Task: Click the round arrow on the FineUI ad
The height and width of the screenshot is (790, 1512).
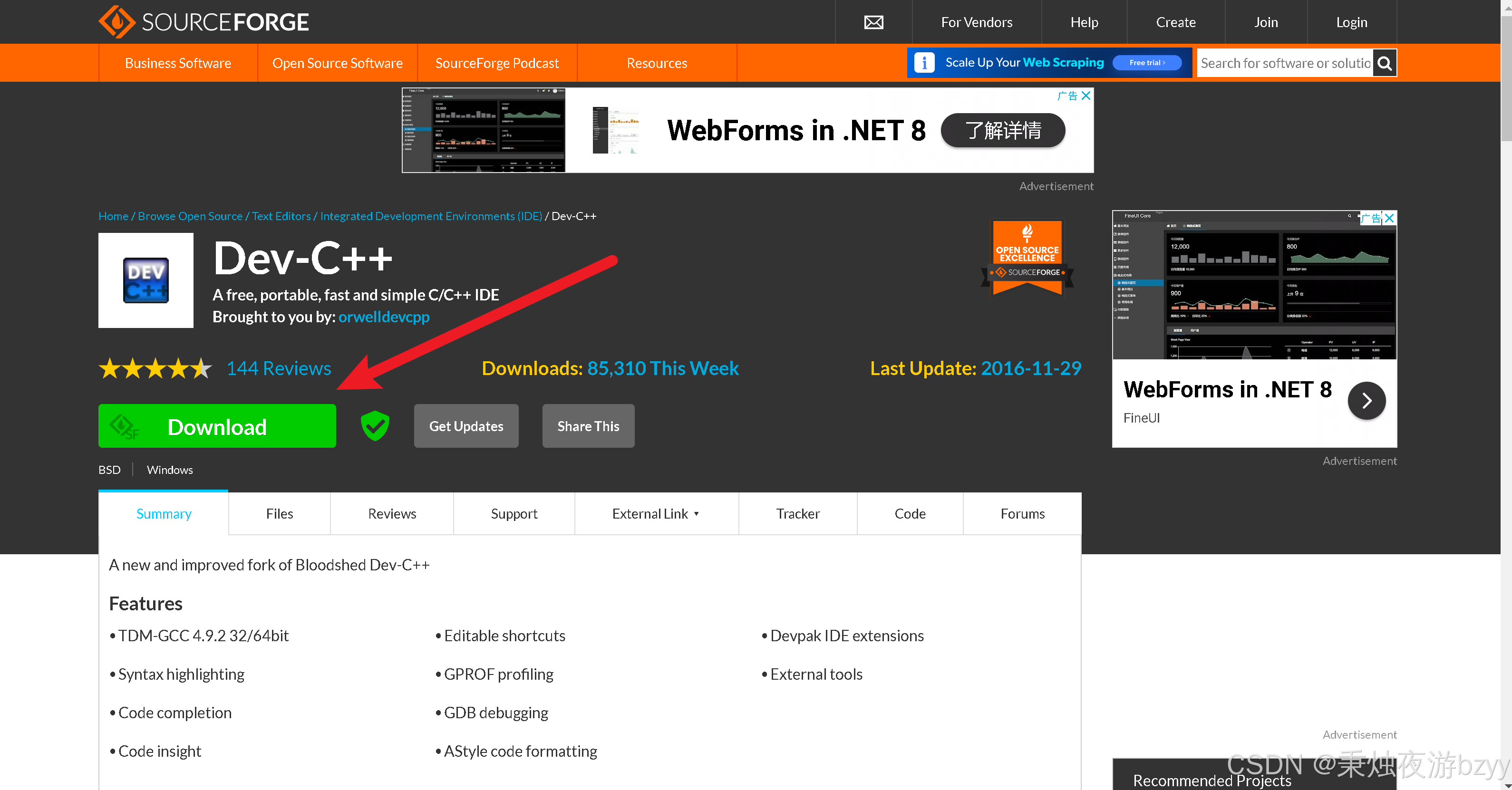Action: [1366, 400]
